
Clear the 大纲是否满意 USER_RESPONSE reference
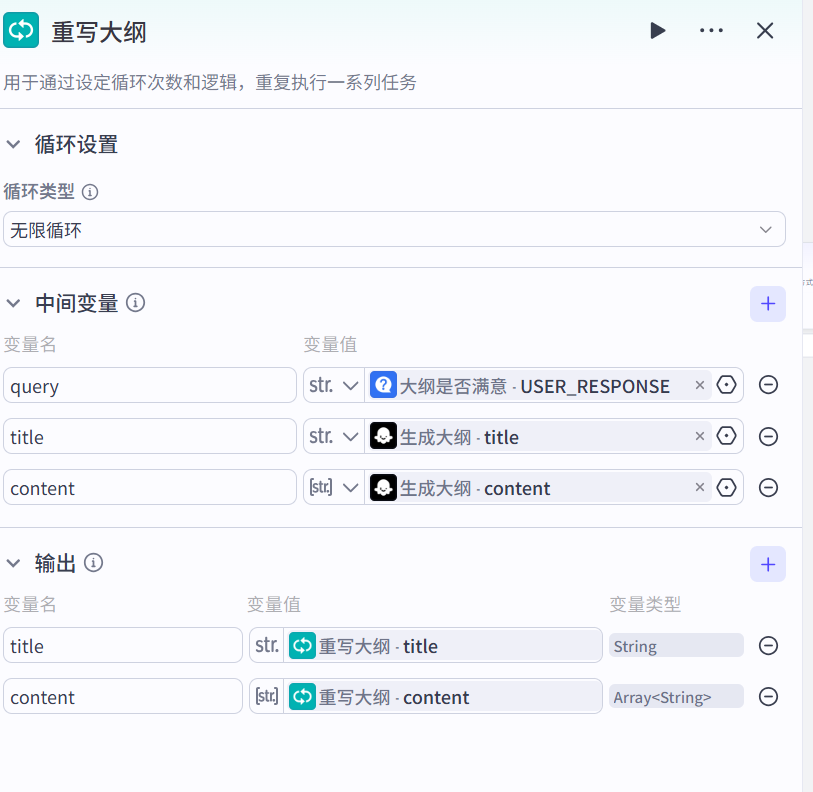coord(699,385)
